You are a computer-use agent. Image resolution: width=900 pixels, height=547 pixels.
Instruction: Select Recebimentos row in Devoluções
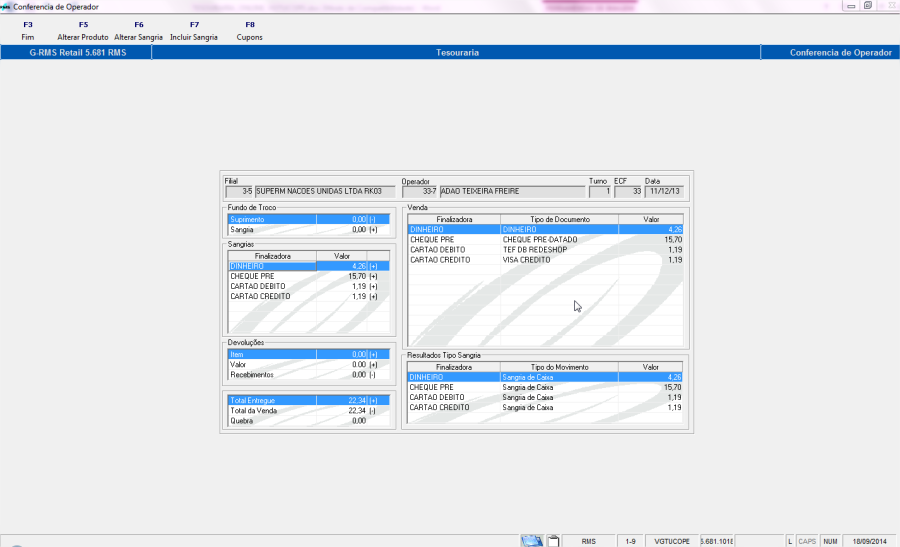tap(309, 375)
